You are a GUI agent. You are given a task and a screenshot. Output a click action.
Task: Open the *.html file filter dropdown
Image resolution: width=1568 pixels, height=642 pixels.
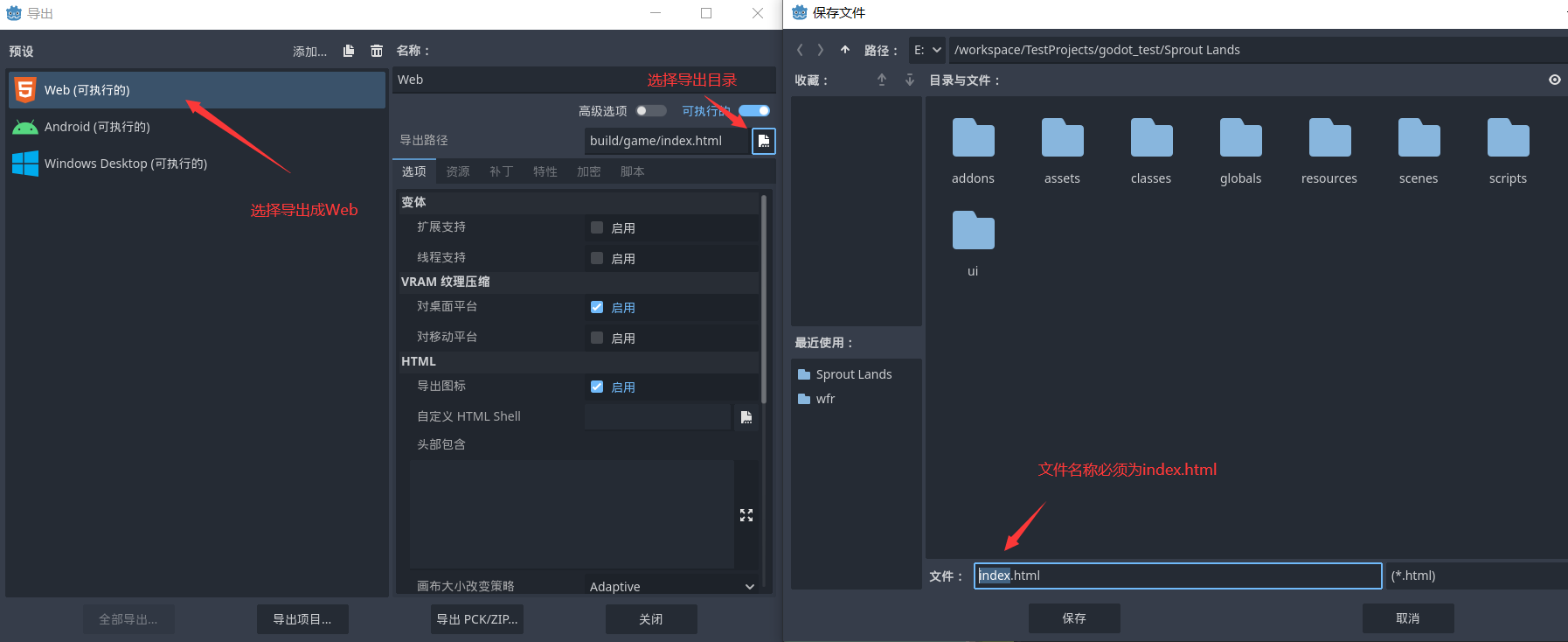(1475, 576)
